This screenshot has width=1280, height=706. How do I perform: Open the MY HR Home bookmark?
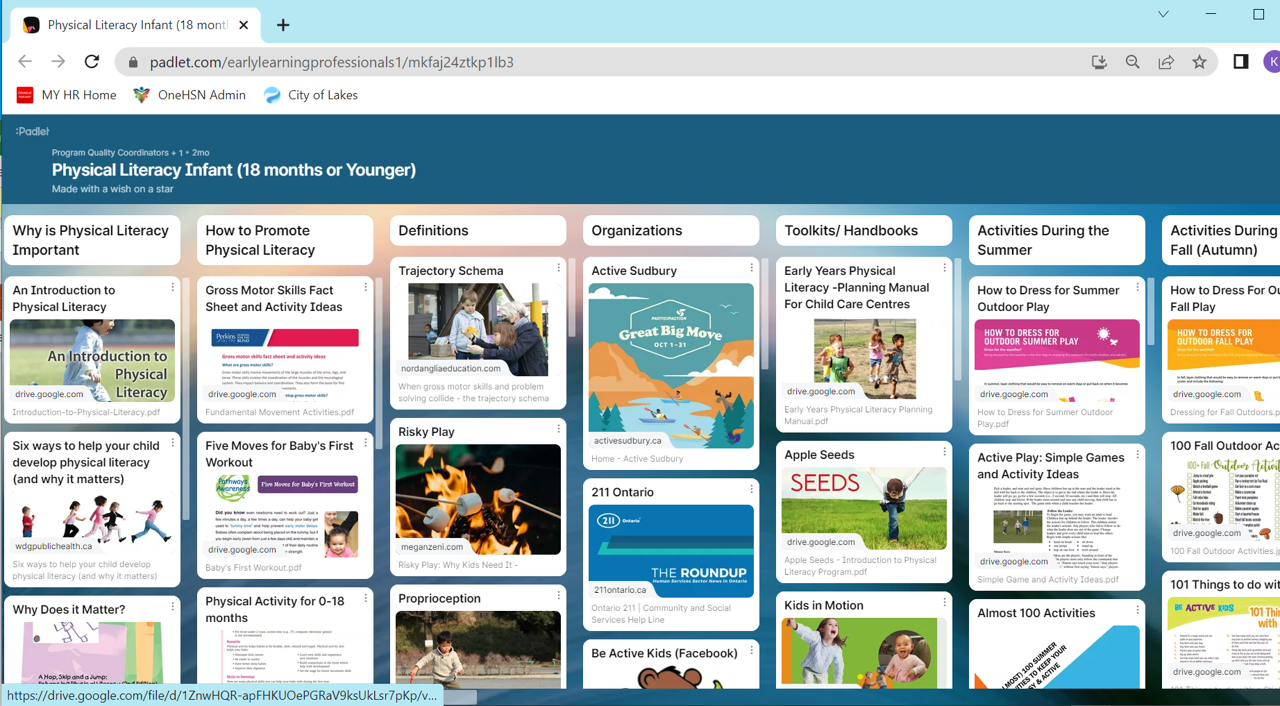67,95
